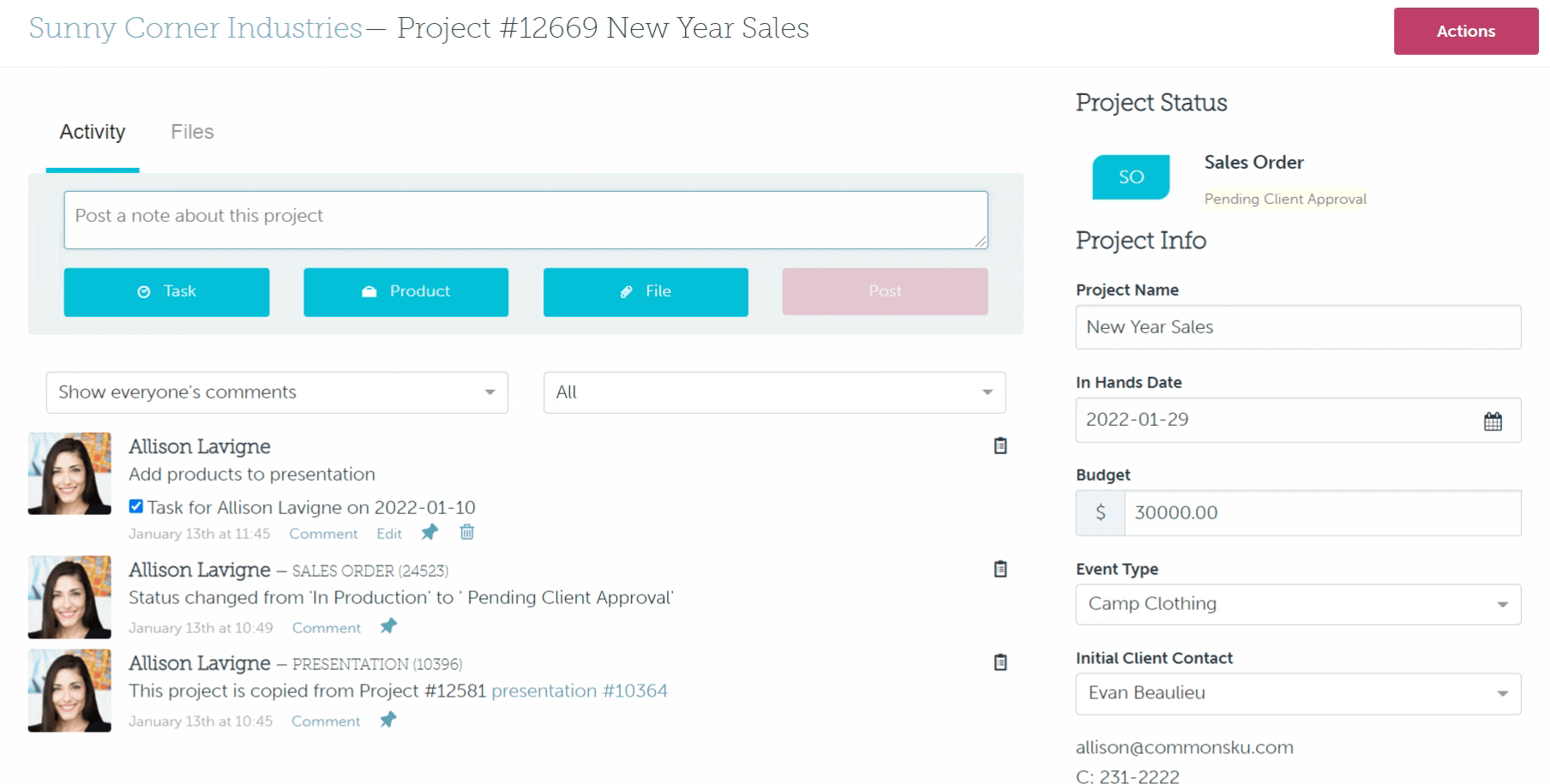Viewport: 1550px width, 784px height.
Task: Expand the 'All' activity type dropdown
Action: pyautogui.click(x=773, y=392)
